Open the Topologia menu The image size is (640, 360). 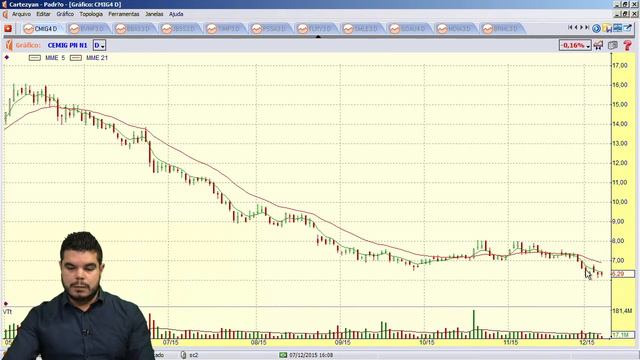[x=91, y=14]
